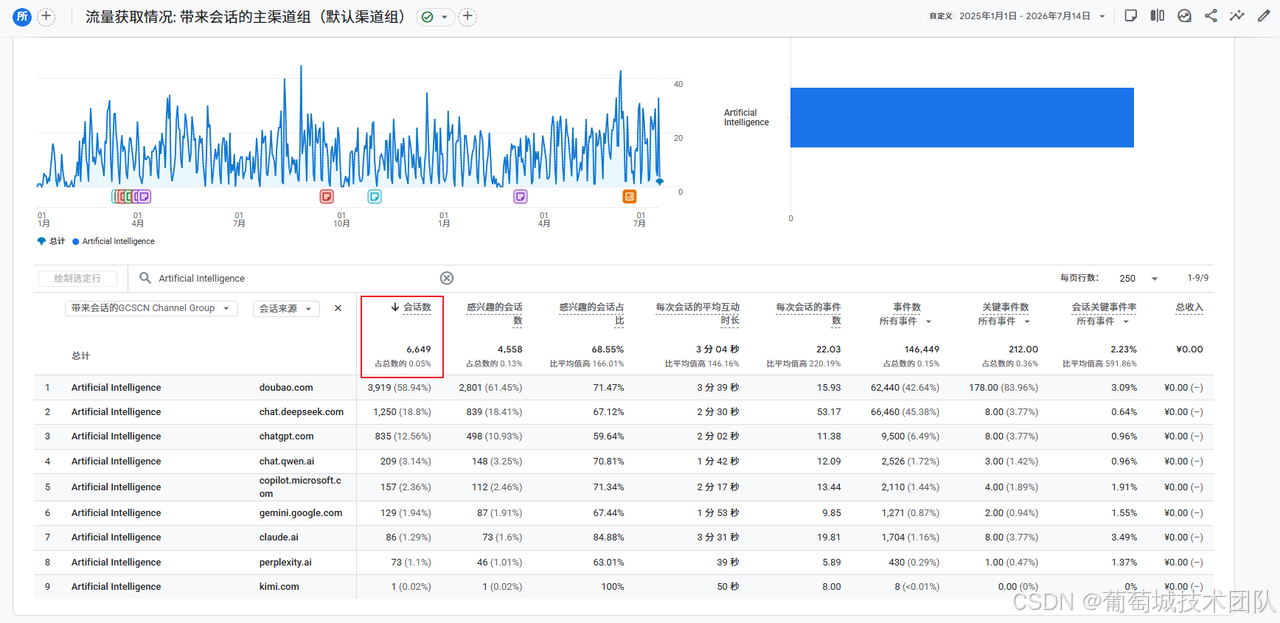Open '所有事件' dropdown under 关键事件数 column
Screen dimensions: 1280x623
click(1003, 322)
